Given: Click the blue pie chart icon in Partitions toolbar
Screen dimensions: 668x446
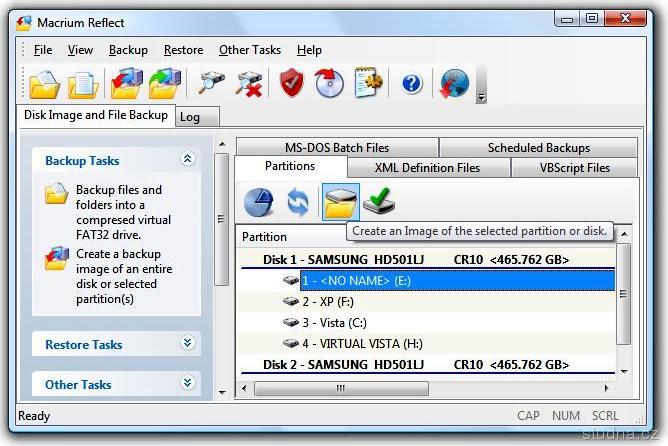Looking at the screenshot, I should point(259,202).
